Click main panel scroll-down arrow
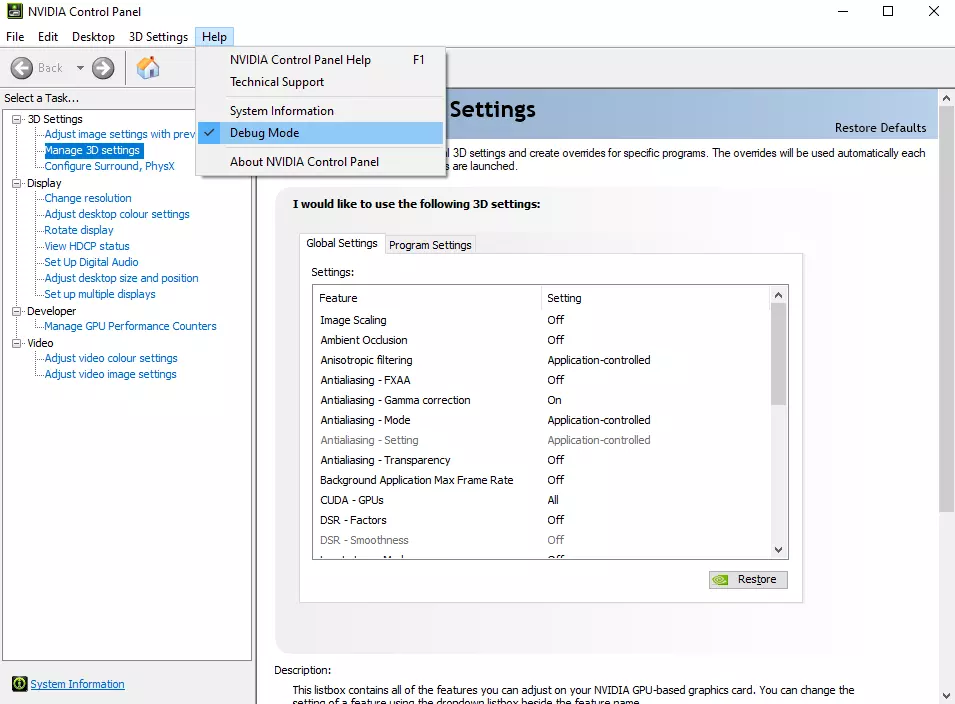 click(x=946, y=695)
